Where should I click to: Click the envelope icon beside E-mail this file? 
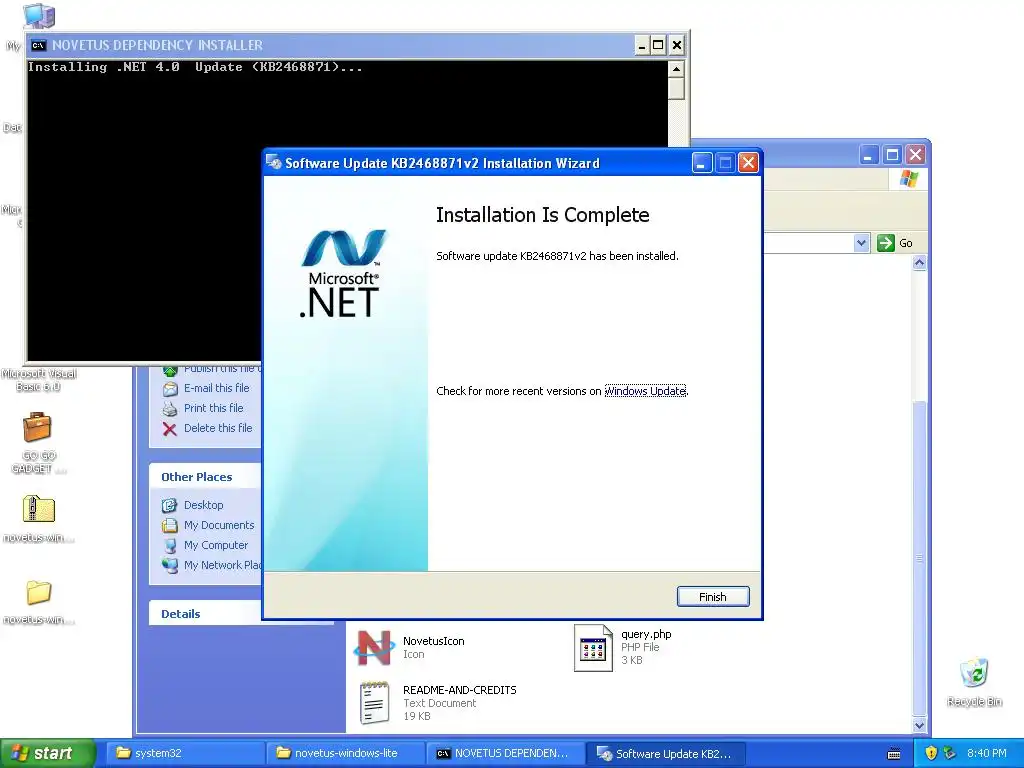coord(170,389)
